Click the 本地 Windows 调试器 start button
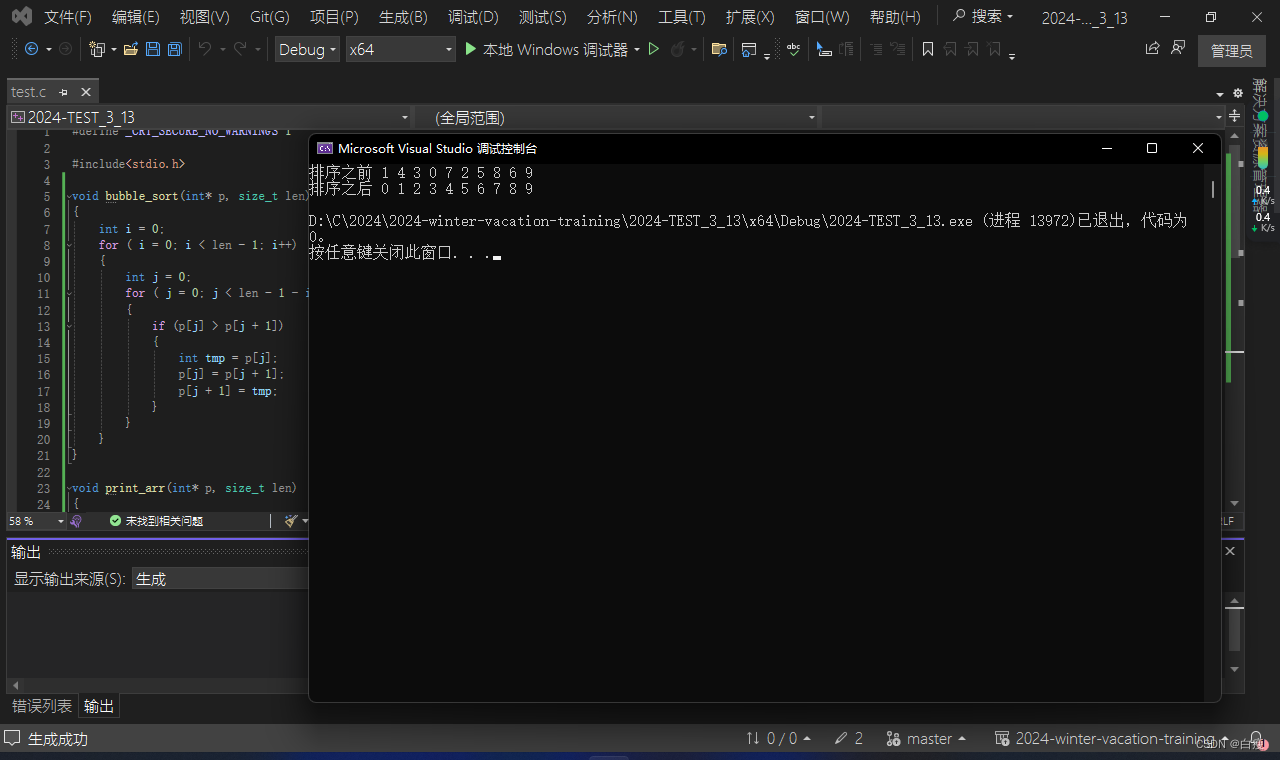This screenshot has height=760, width=1280. tap(546, 49)
